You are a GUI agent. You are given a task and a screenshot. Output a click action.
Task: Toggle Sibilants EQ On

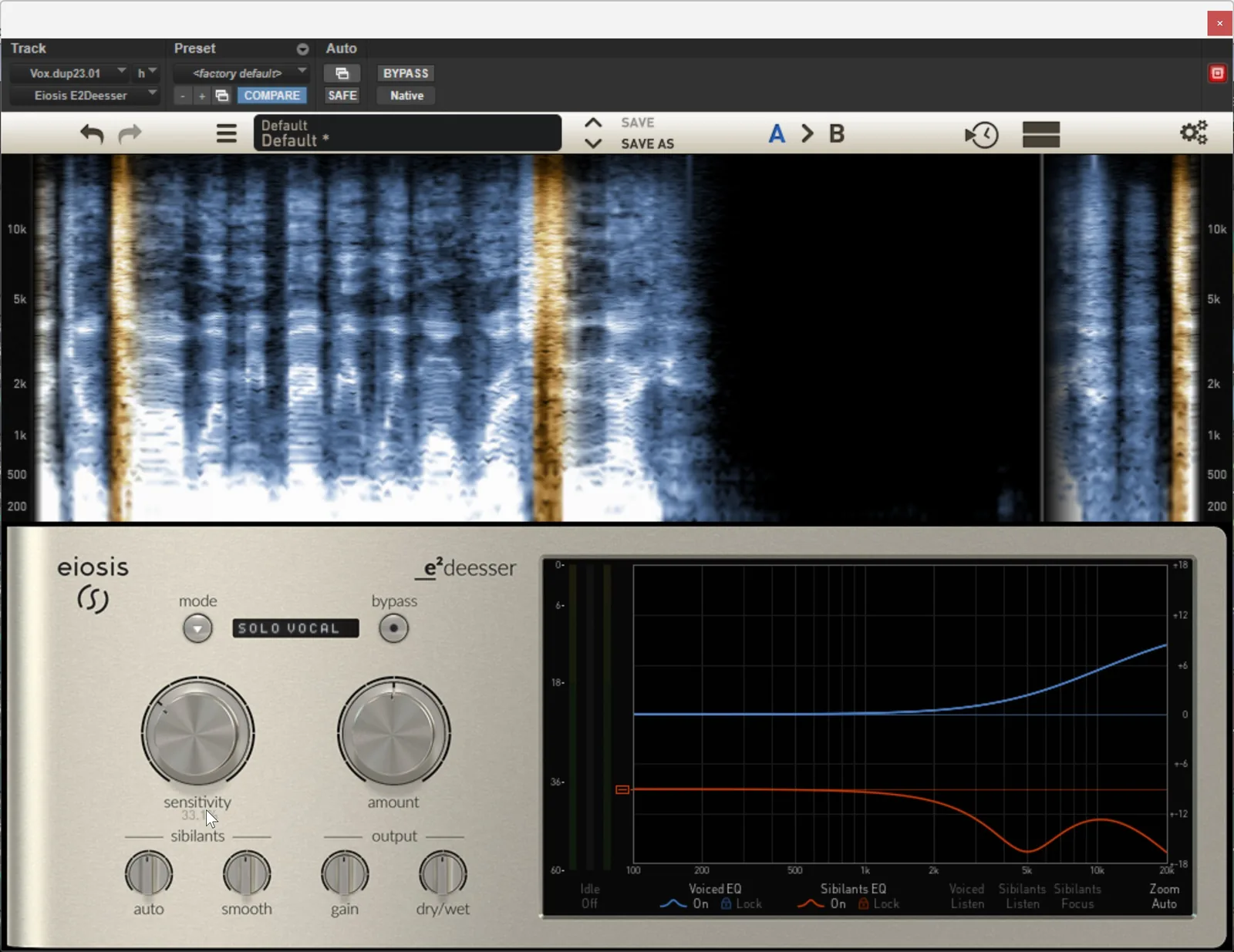(838, 904)
